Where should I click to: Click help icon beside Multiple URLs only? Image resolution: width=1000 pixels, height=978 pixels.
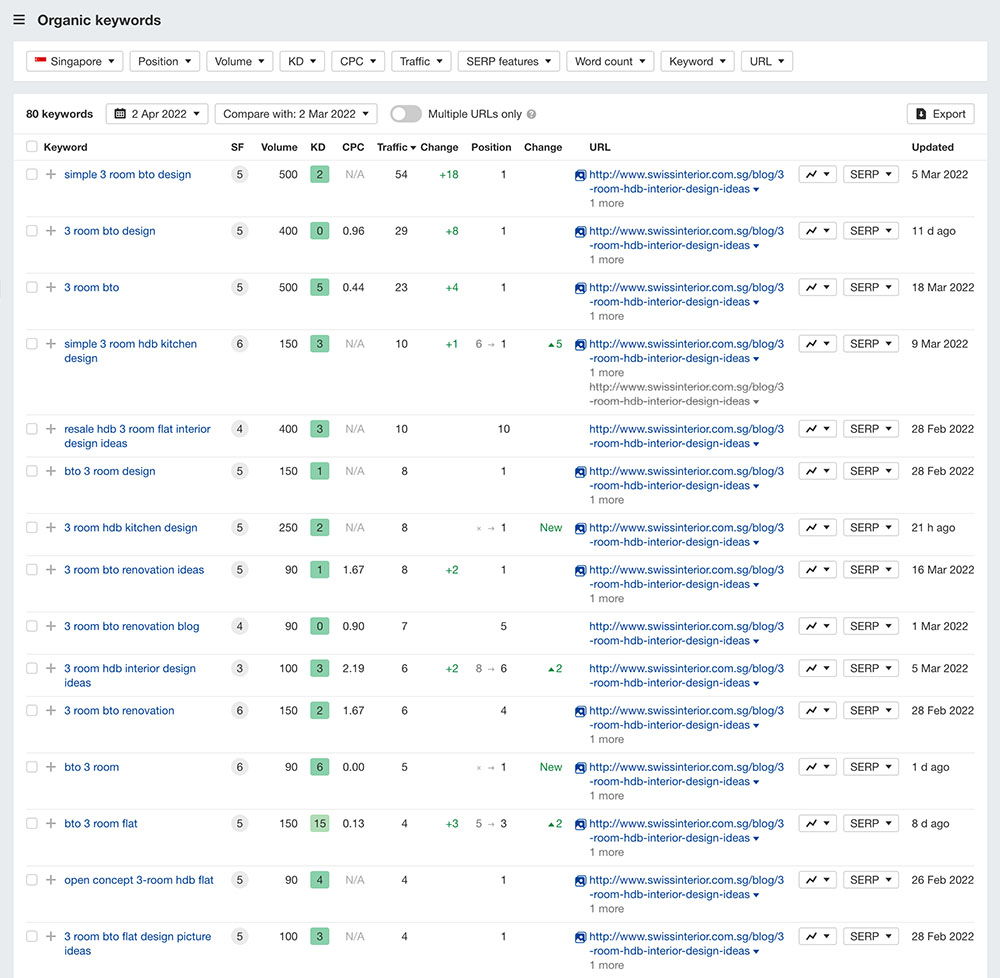[531, 114]
